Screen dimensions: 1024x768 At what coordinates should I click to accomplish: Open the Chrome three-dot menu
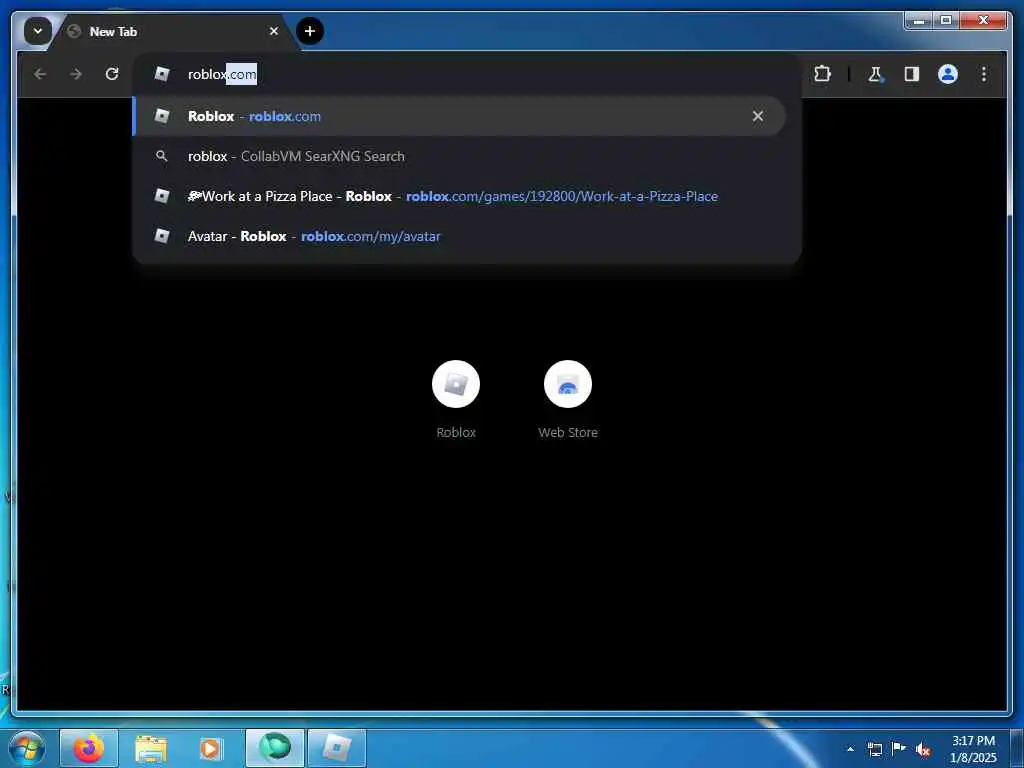point(984,74)
